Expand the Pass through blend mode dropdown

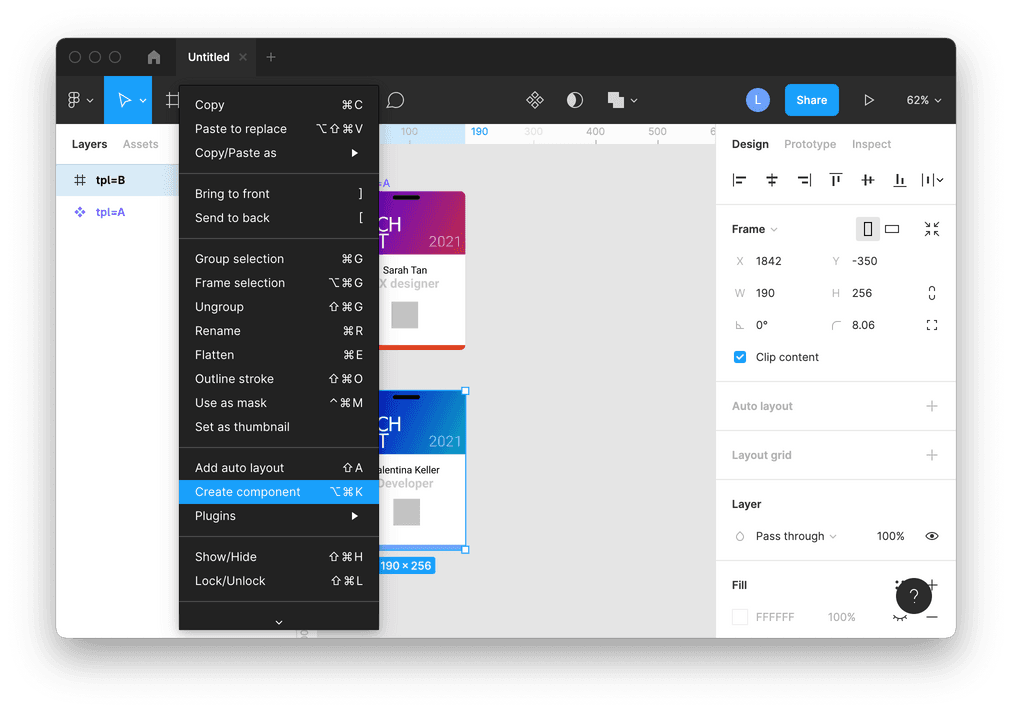coord(796,536)
